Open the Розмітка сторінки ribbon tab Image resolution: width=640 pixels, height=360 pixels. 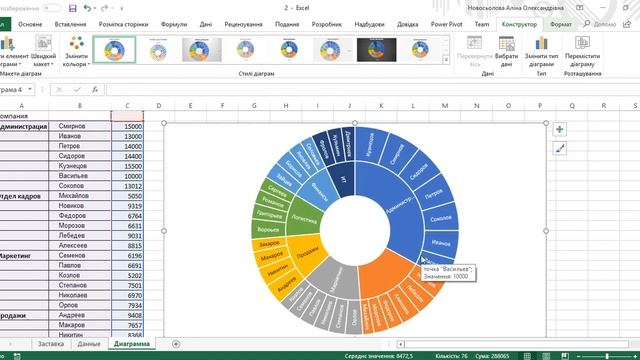point(123,24)
